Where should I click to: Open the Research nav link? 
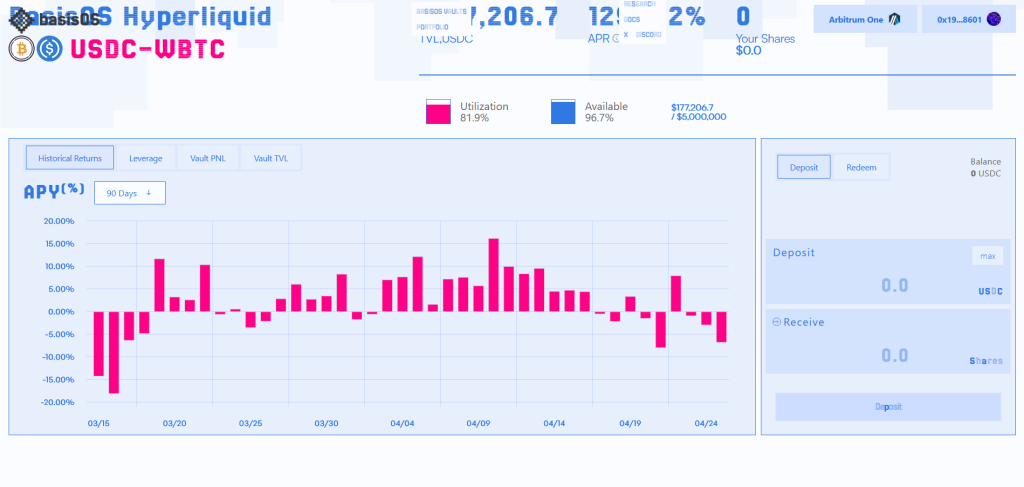[x=639, y=4]
